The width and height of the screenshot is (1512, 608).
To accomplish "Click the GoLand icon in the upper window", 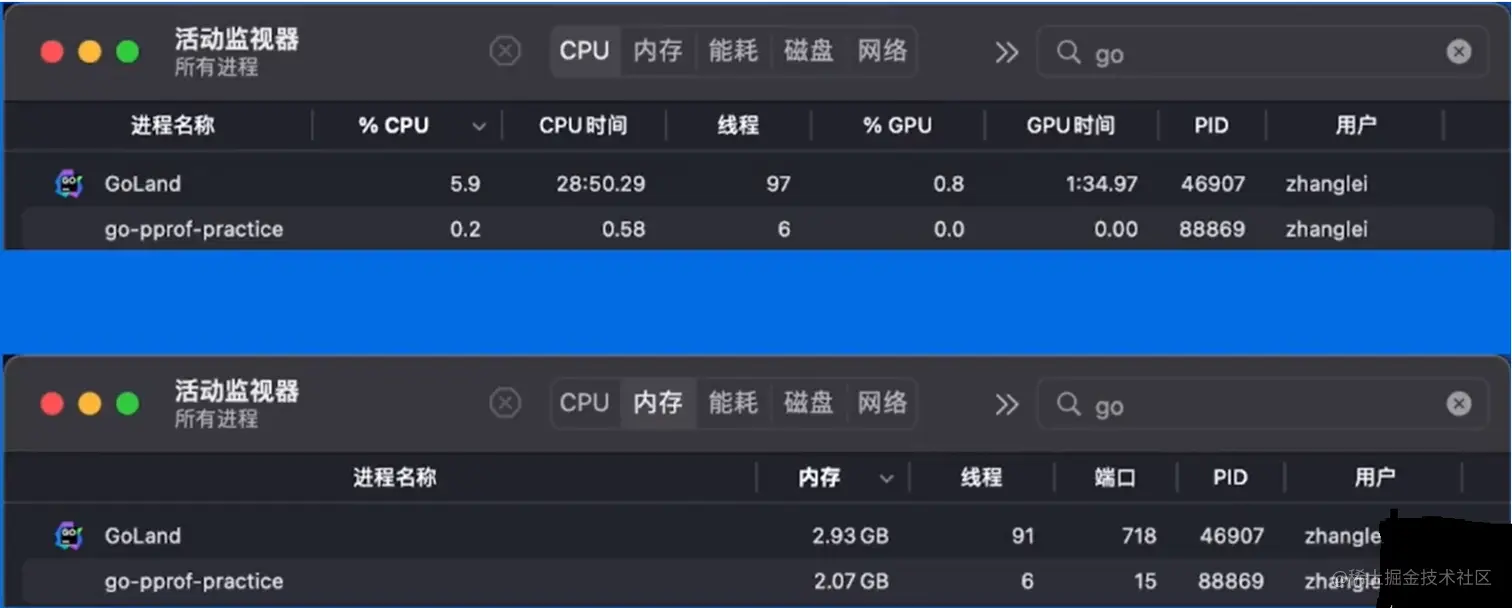I will pyautogui.click(x=68, y=184).
